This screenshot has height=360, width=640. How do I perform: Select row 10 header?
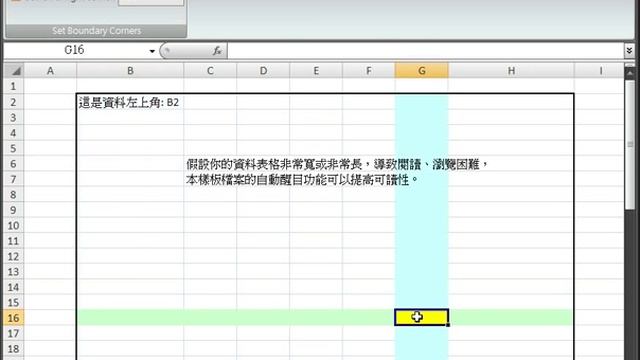coord(13,225)
